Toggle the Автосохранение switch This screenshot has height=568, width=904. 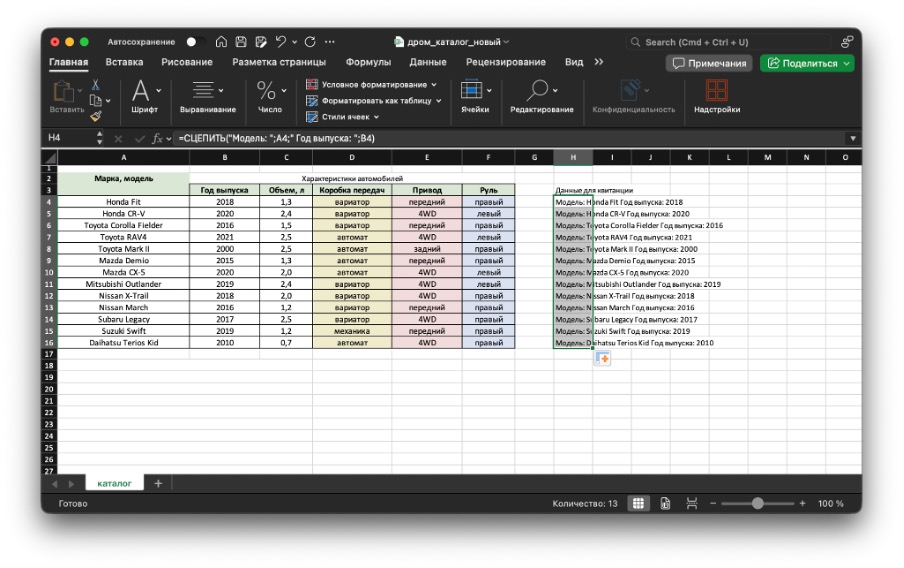[193, 42]
